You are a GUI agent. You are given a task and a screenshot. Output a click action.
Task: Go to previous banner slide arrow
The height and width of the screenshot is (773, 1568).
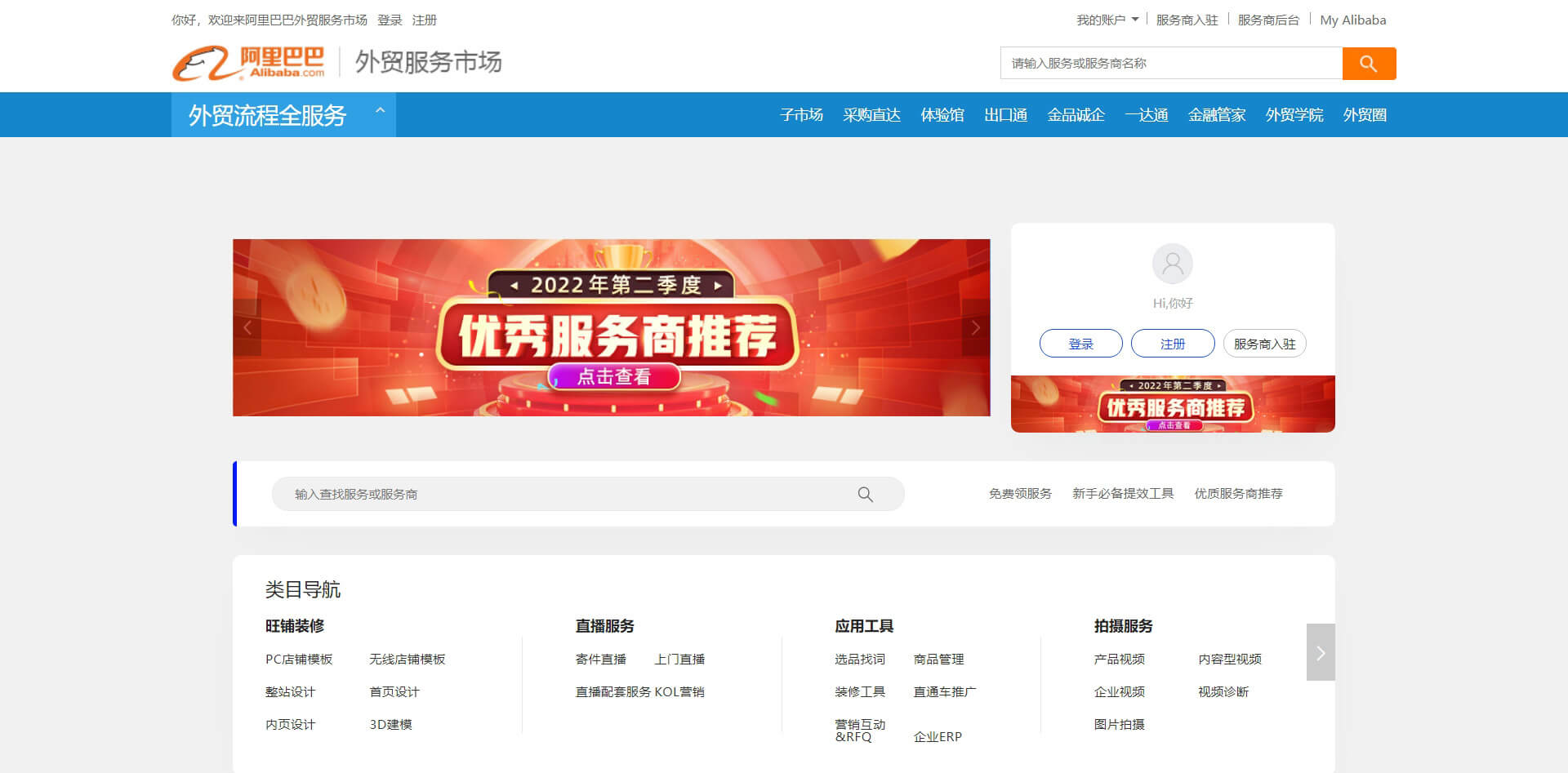click(x=247, y=327)
